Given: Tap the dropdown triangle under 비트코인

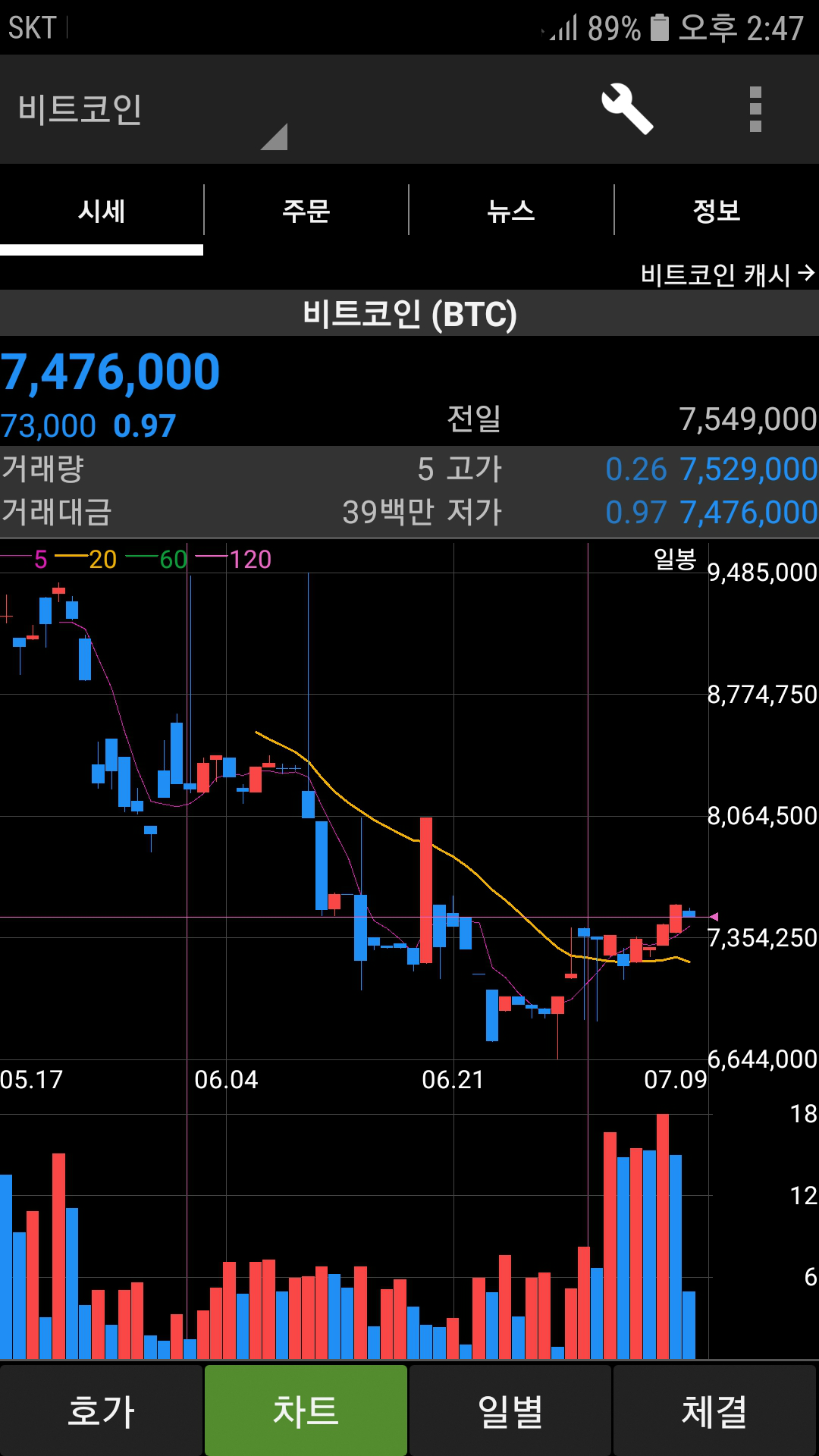Looking at the screenshot, I should point(275,137).
